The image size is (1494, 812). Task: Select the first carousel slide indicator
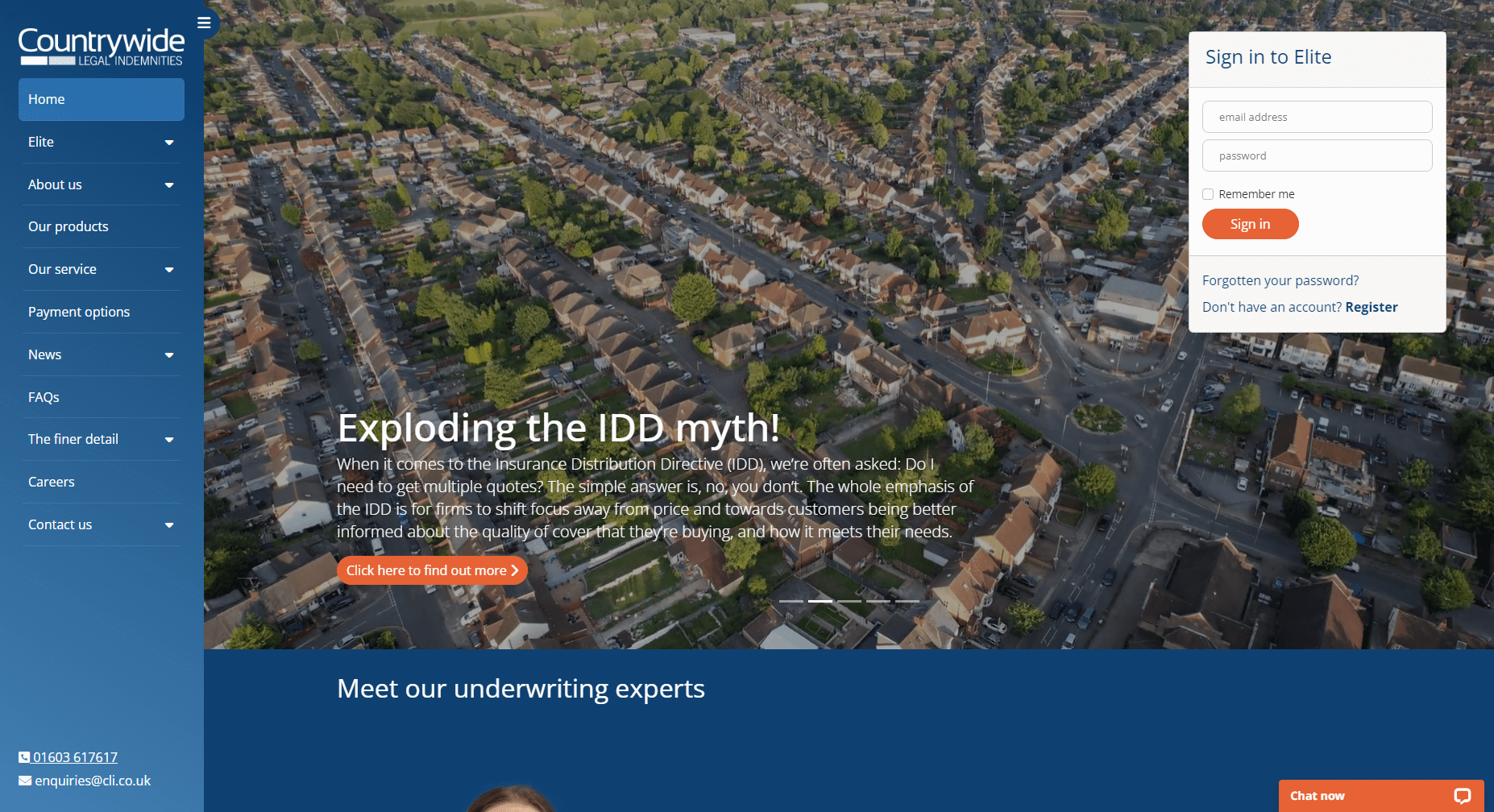[x=791, y=601]
